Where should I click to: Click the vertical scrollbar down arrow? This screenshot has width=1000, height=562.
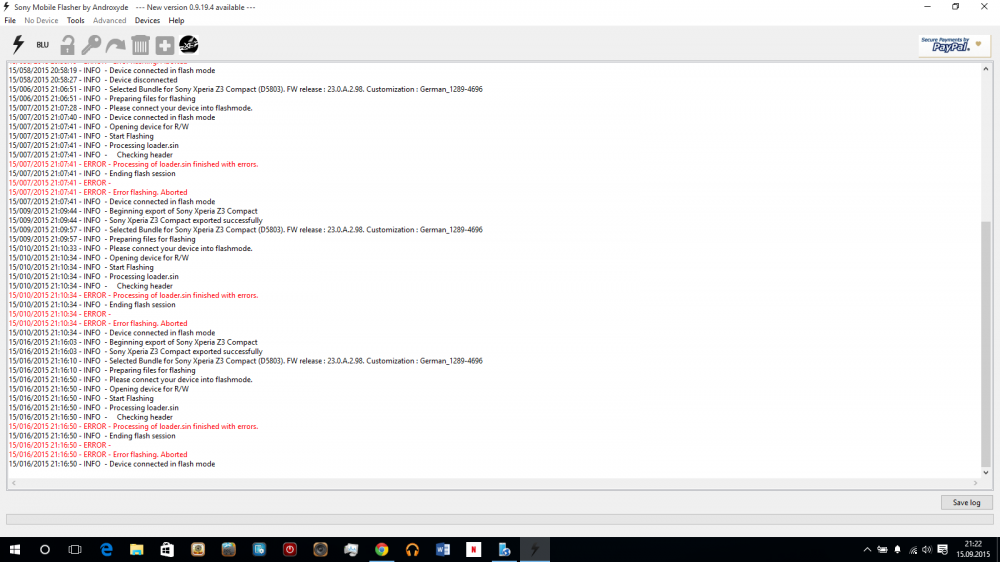point(986,473)
